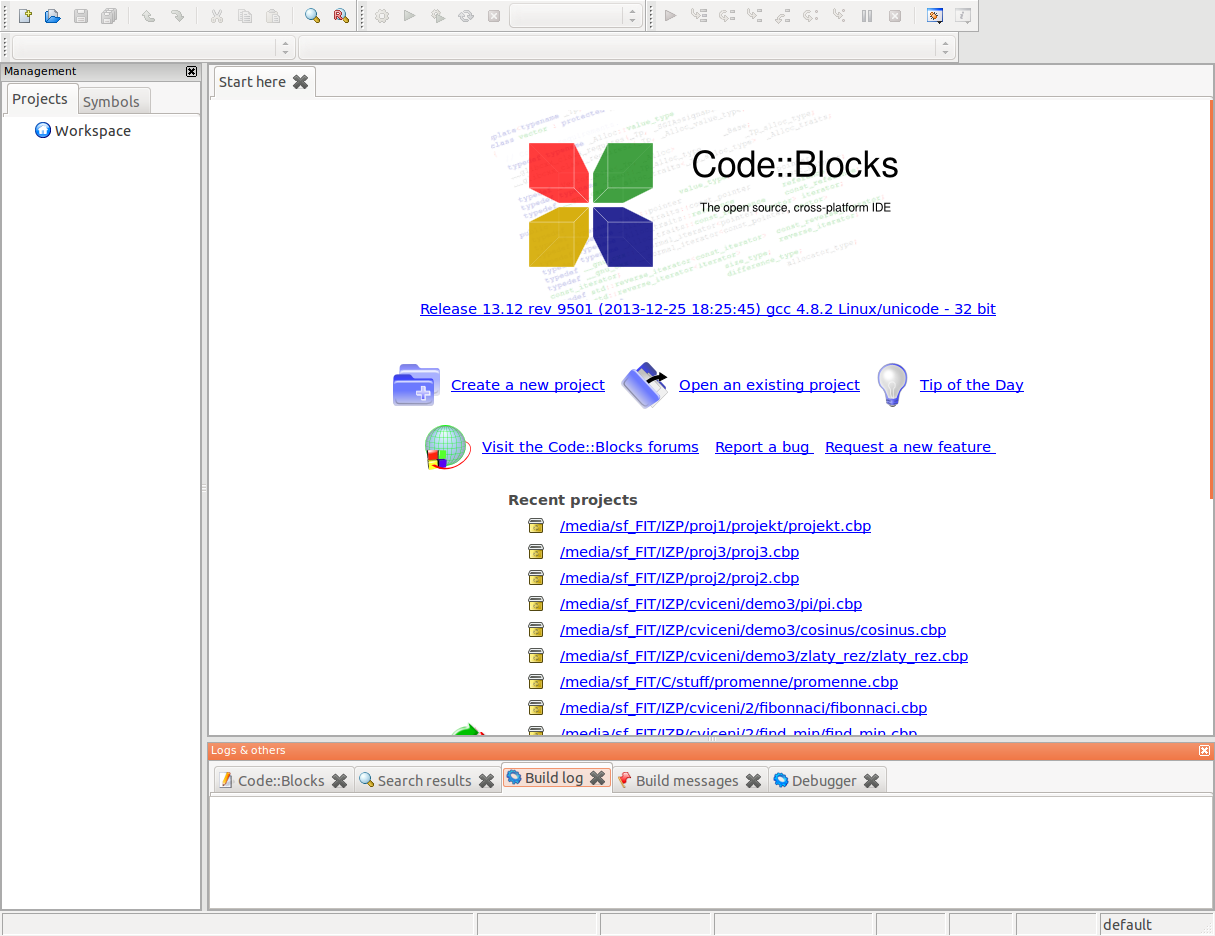
Task: Open the Create a new project link
Action: [527, 384]
